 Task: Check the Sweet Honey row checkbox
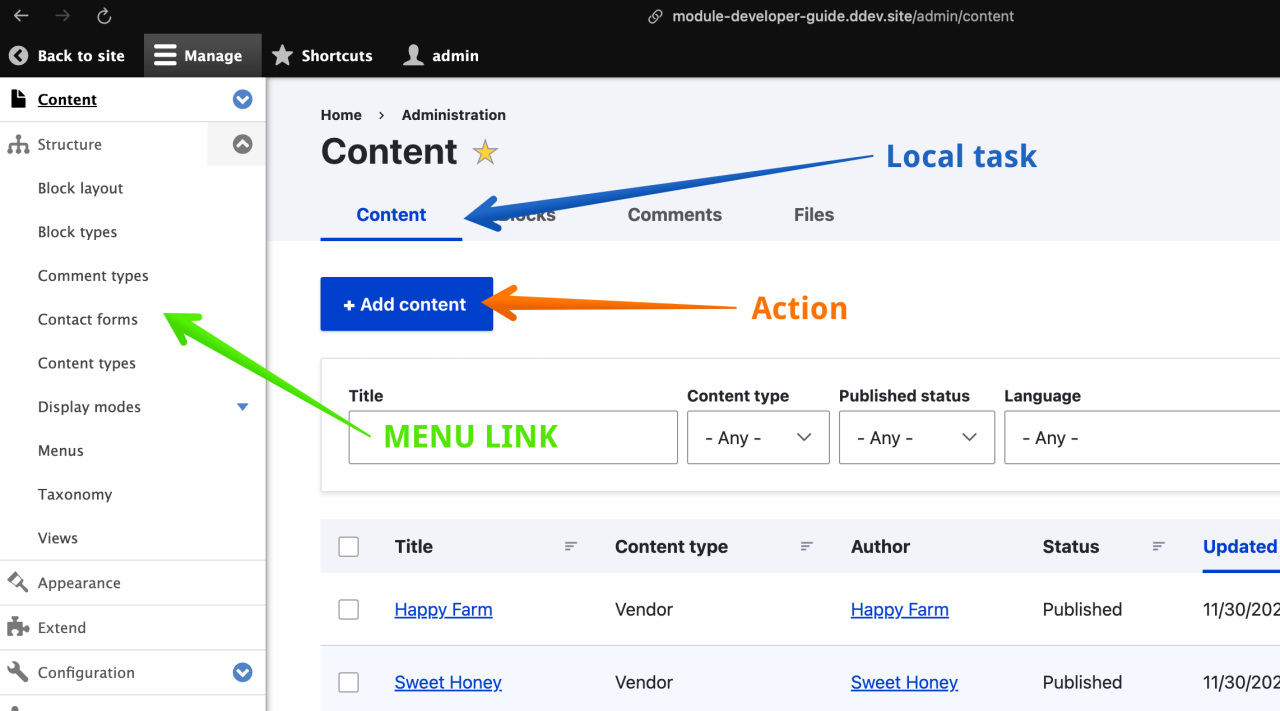pos(348,682)
